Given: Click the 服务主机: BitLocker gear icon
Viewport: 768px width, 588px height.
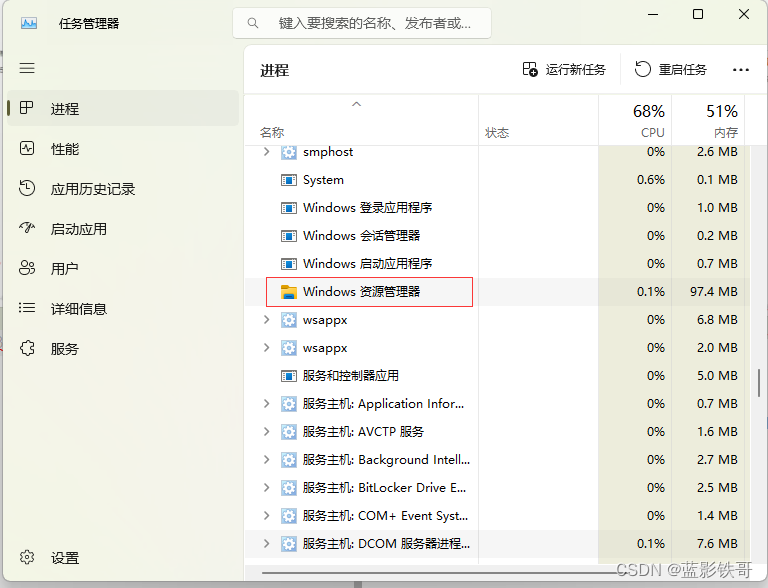Looking at the screenshot, I should coord(288,488).
